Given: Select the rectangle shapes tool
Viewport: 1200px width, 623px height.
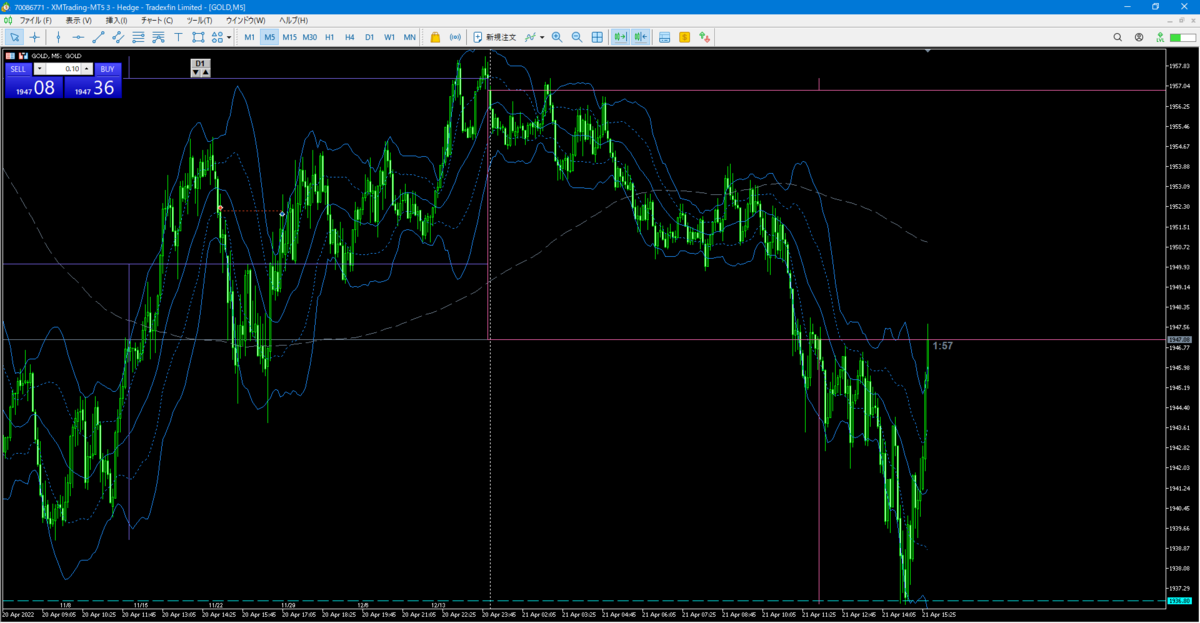Looking at the screenshot, I should (x=198, y=37).
